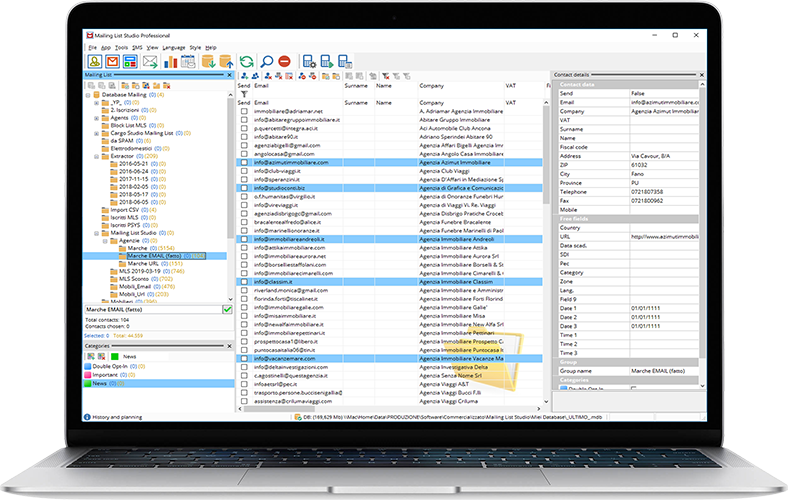Click the rightmost calculator toolbar icon
This screenshot has height=500, width=788.
[x=345, y=62]
